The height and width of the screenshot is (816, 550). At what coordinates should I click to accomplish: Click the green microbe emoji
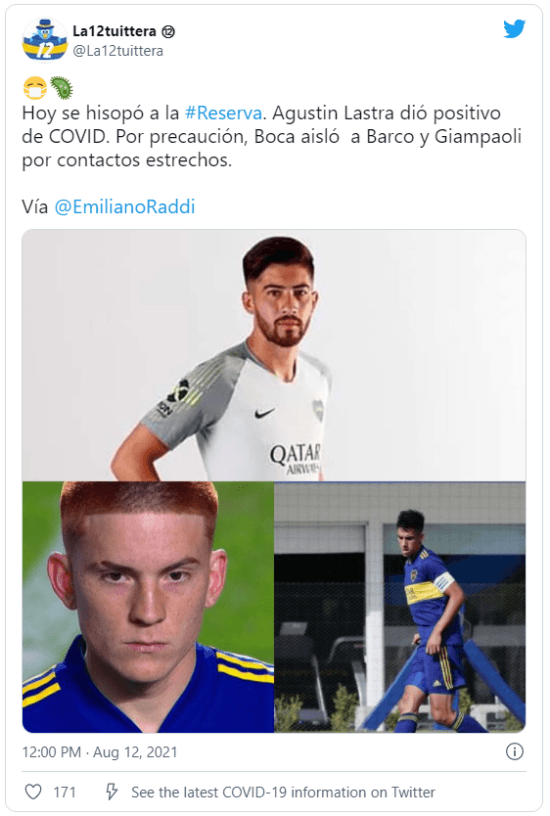pyautogui.click(x=61, y=88)
